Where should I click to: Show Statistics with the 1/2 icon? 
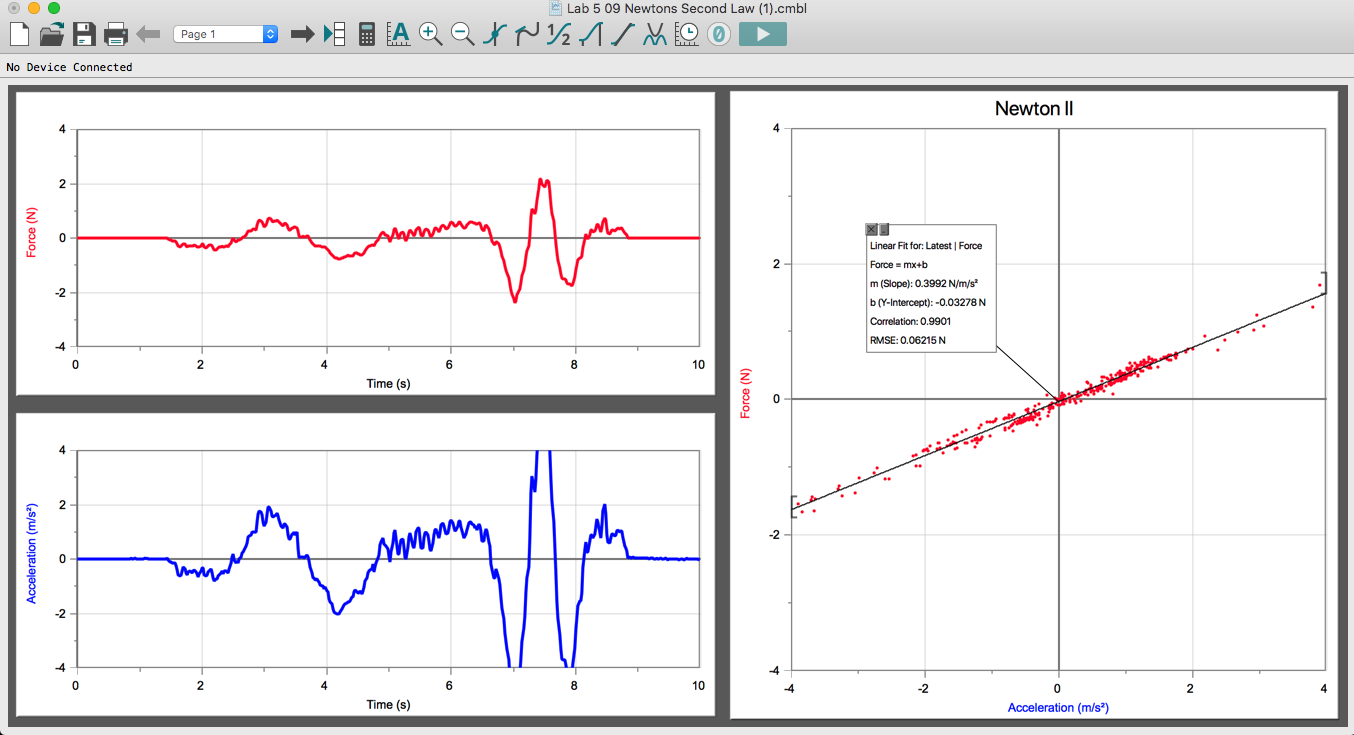coord(559,34)
